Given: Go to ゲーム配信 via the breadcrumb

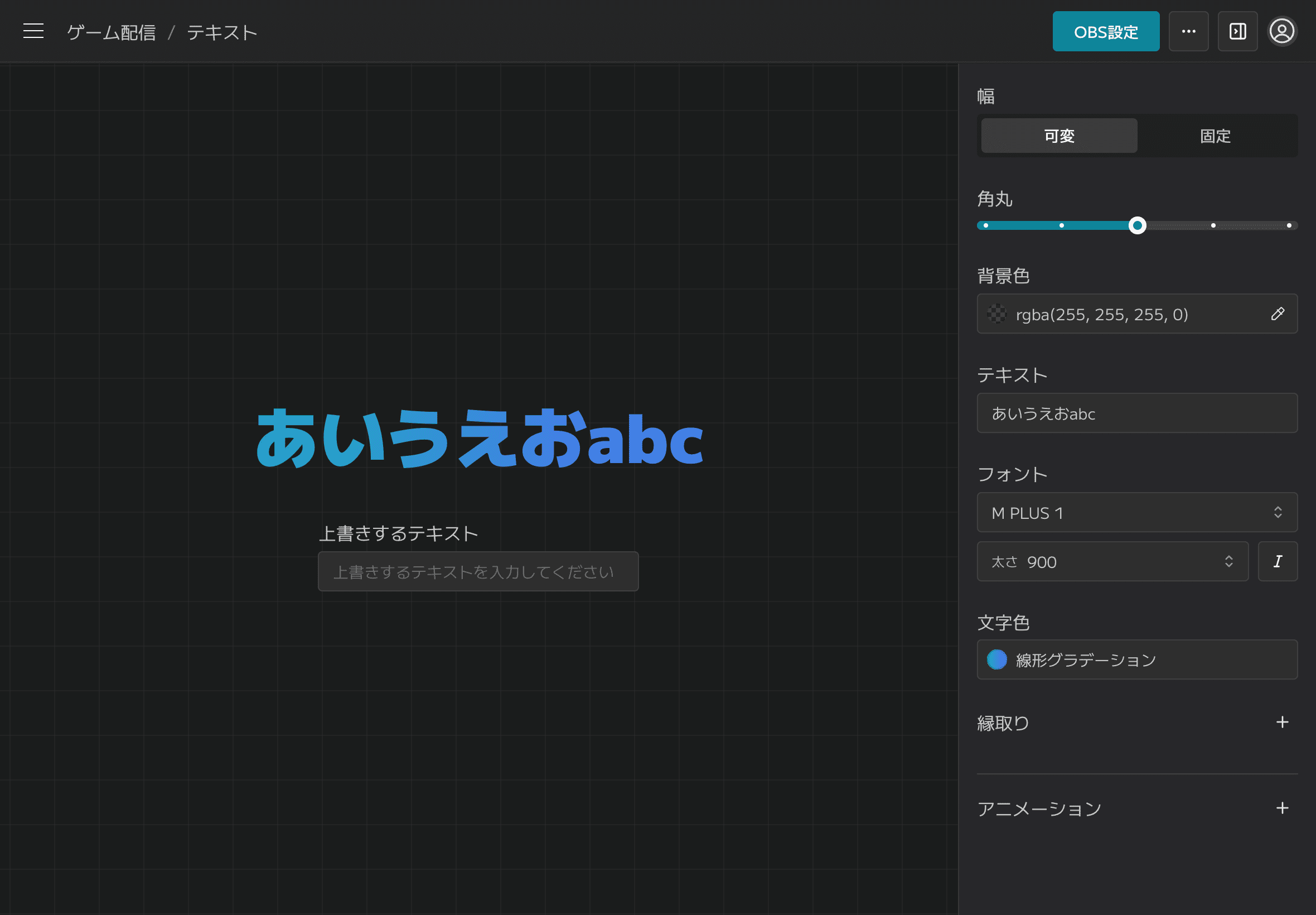Looking at the screenshot, I should (x=111, y=32).
